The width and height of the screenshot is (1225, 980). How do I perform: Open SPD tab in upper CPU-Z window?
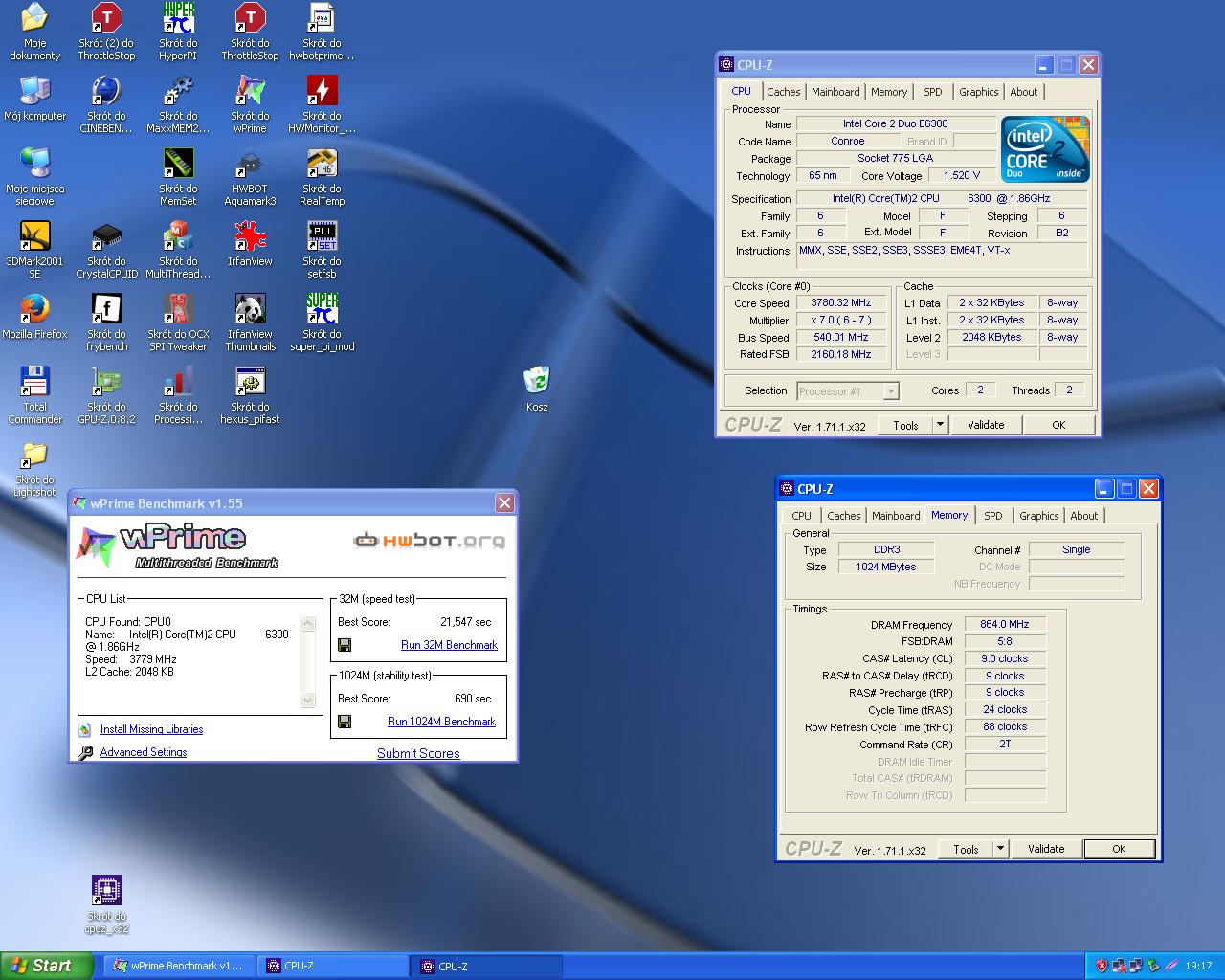click(933, 92)
